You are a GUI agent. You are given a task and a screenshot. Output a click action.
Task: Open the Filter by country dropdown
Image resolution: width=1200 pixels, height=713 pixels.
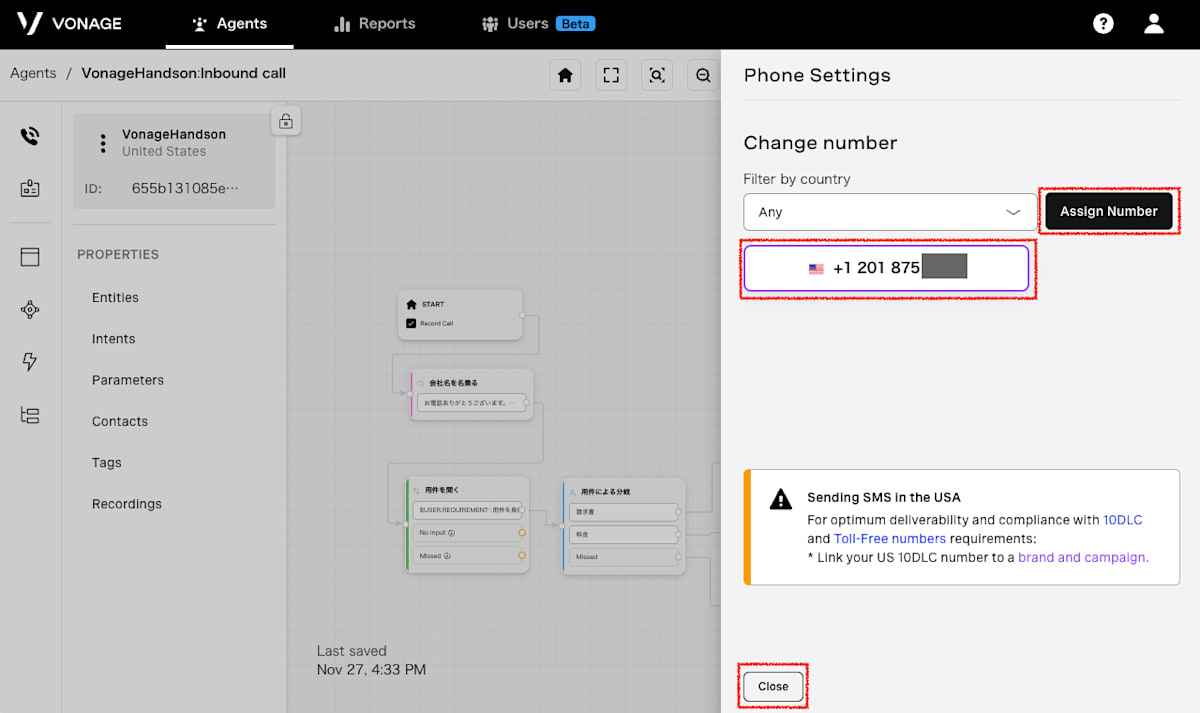point(890,212)
